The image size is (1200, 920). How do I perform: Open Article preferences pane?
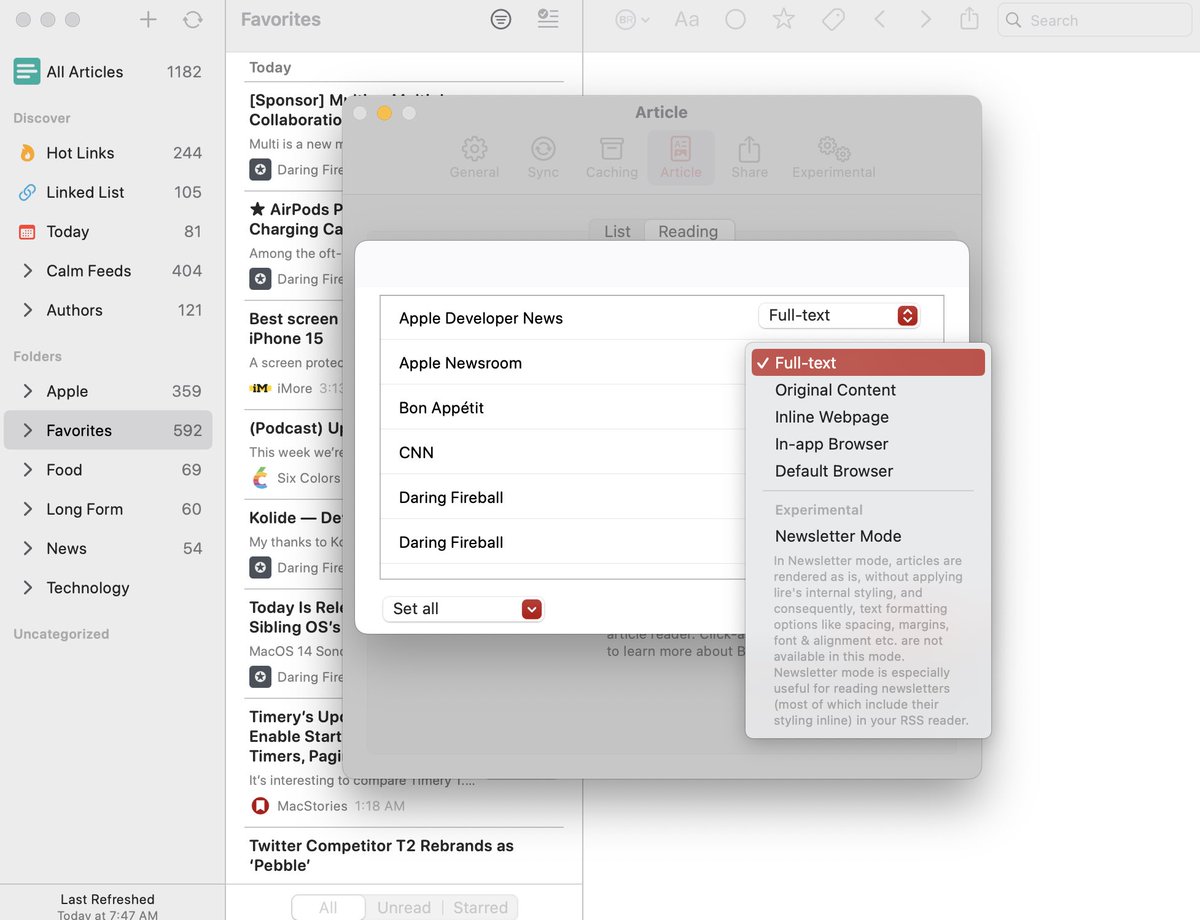(x=681, y=158)
